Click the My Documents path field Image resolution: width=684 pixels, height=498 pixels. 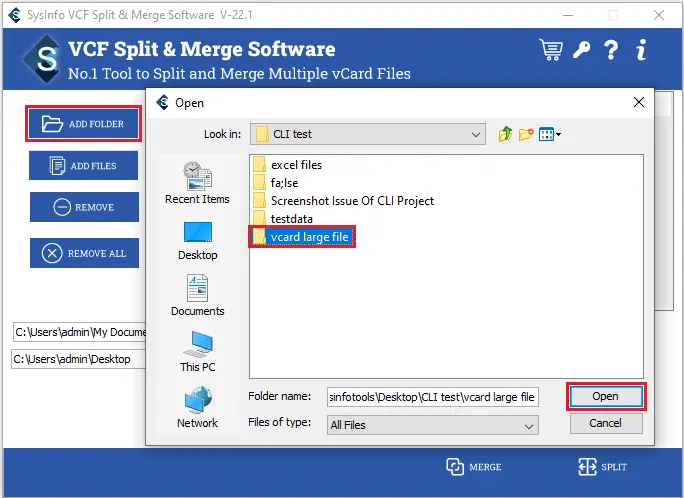pyautogui.click(x=79, y=332)
